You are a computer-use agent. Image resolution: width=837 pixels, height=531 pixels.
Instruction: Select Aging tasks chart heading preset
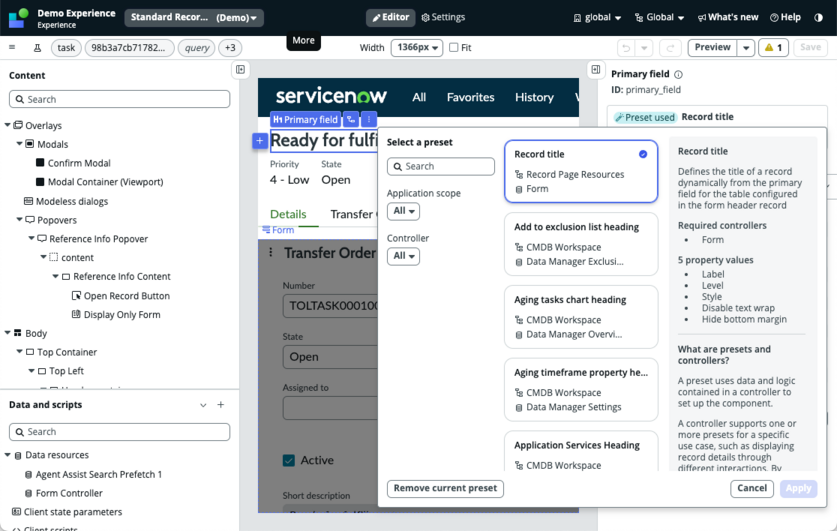click(581, 317)
